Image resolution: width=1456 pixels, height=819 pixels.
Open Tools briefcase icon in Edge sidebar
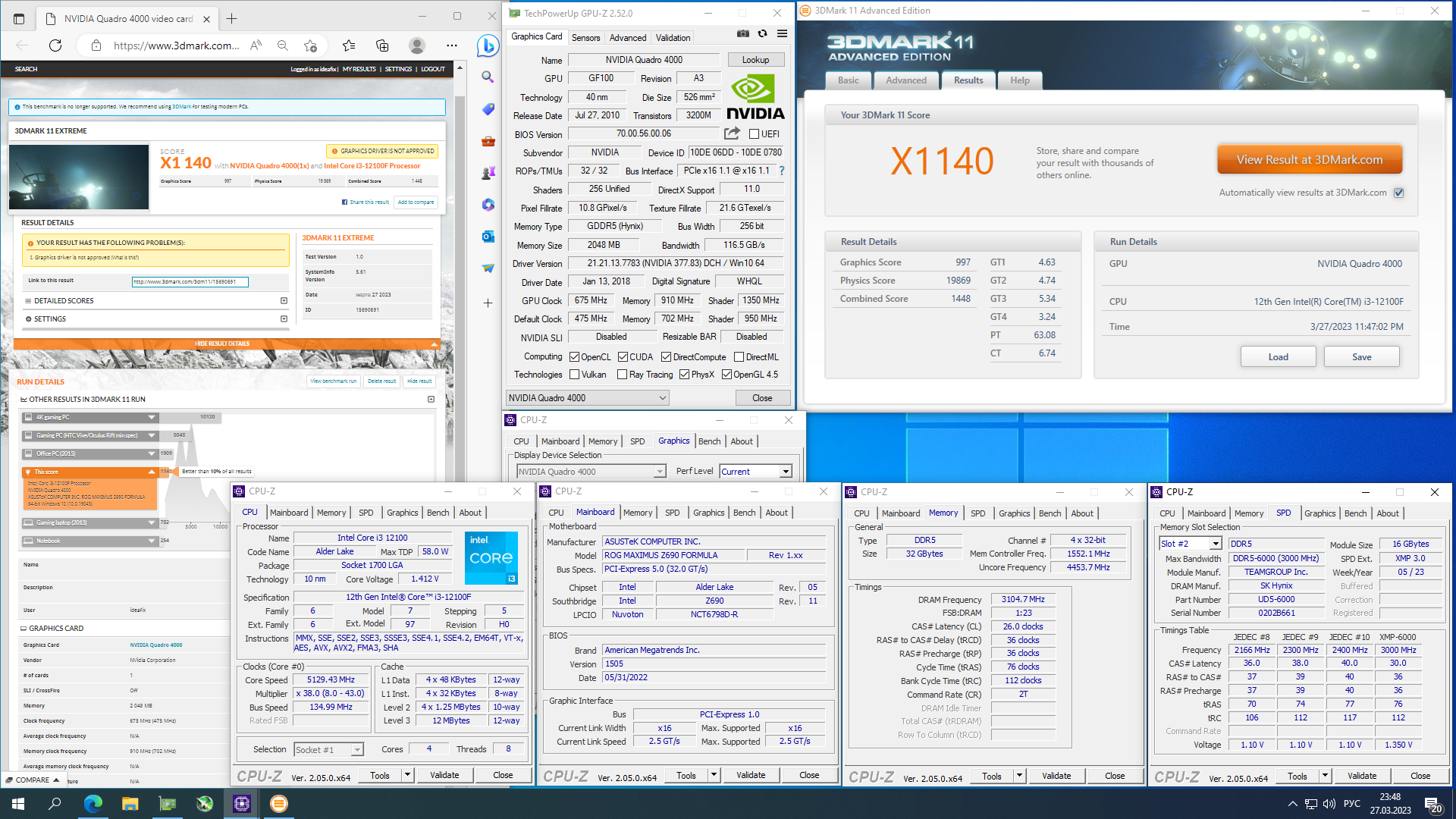[488, 141]
